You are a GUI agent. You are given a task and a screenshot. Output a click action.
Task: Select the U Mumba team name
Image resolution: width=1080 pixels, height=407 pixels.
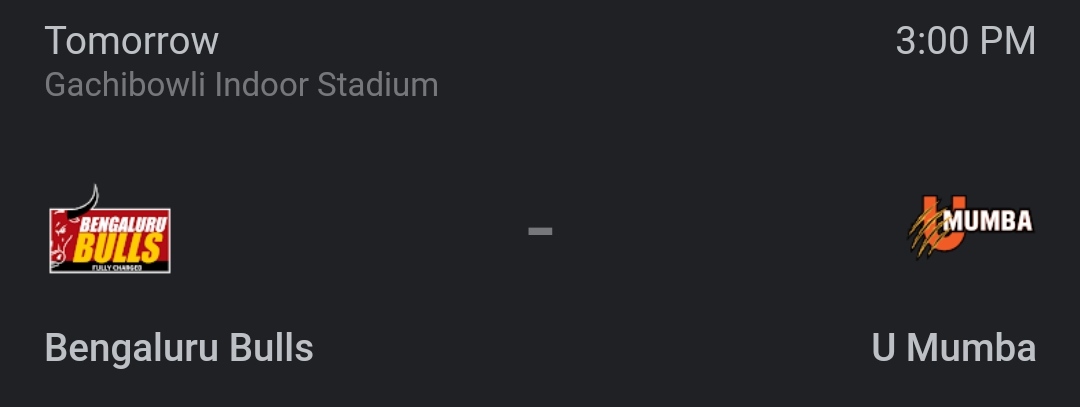(x=954, y=348)
